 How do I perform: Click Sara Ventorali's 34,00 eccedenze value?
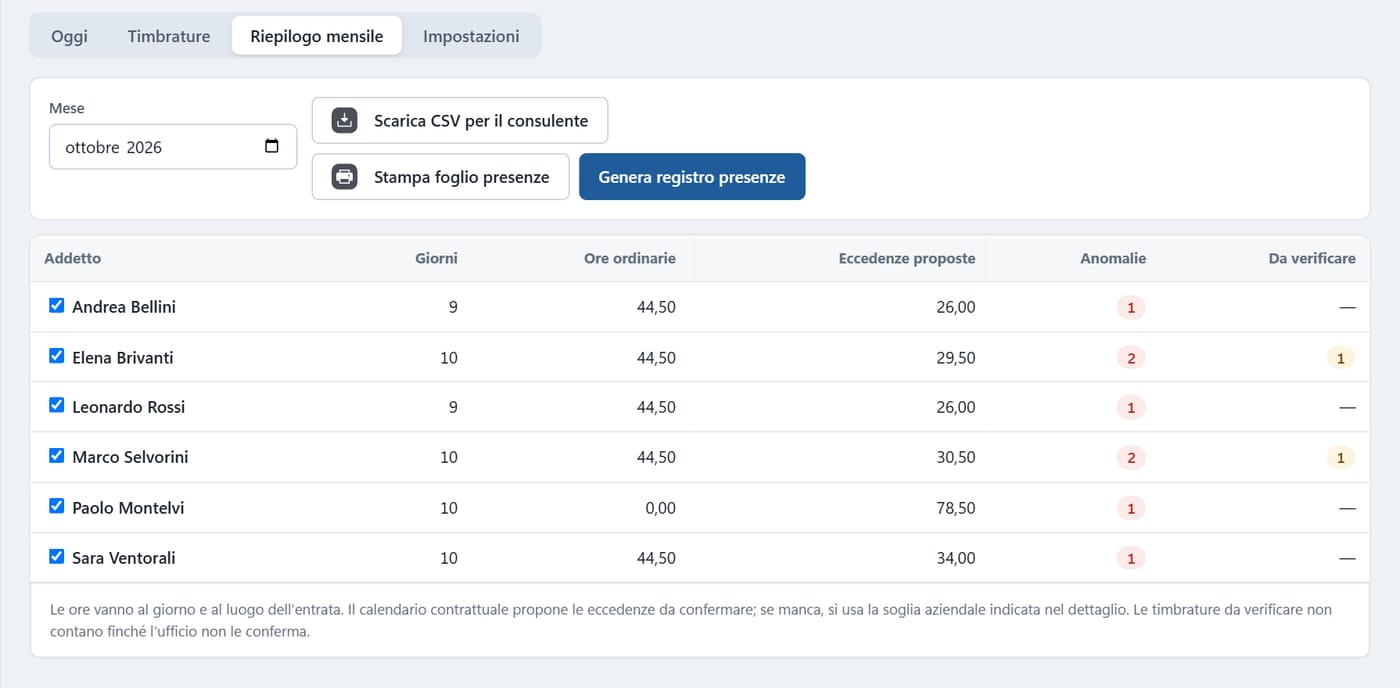[956, 558]
